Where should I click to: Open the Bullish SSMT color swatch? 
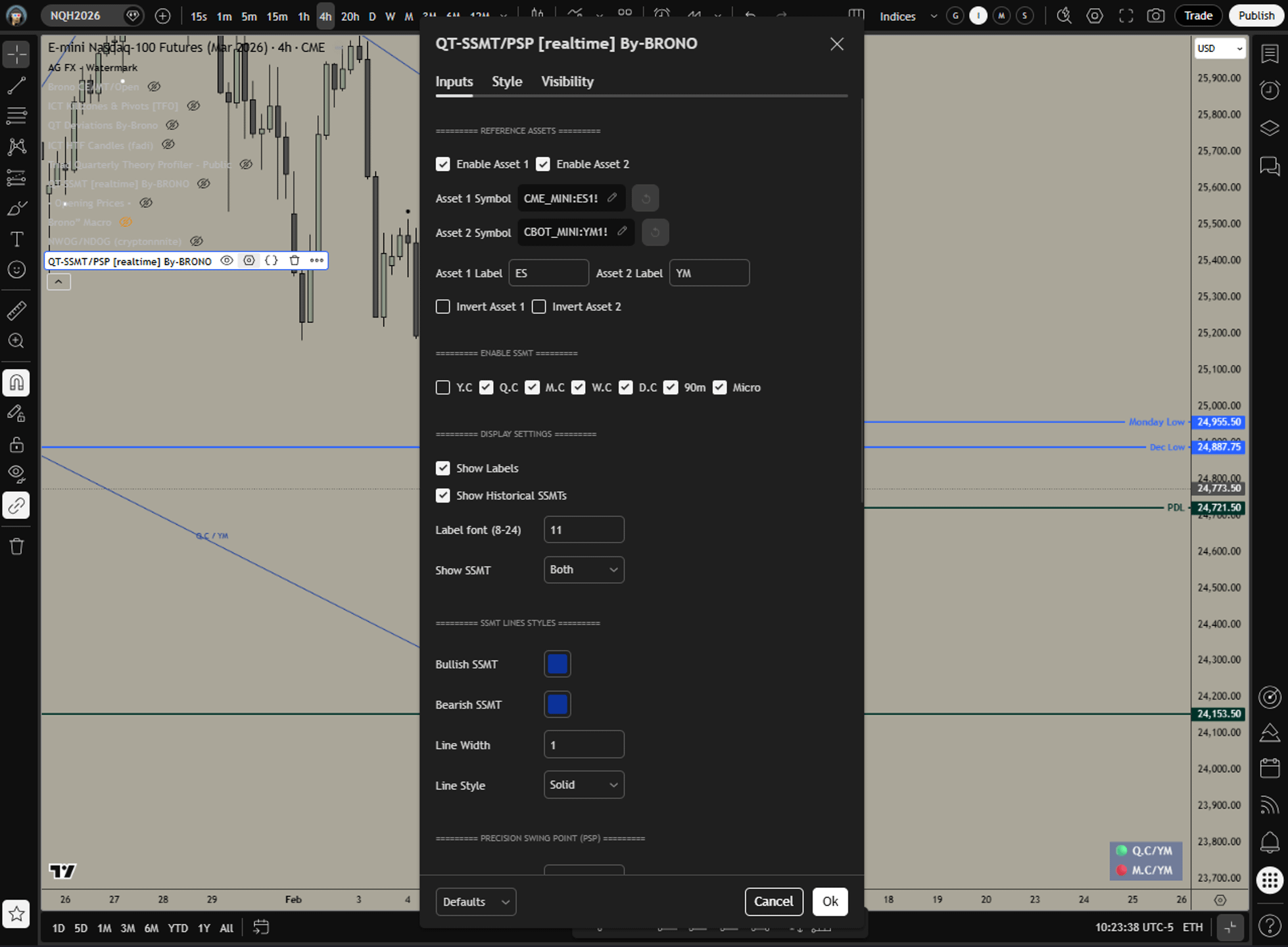pyautogui.click(x=558, y=664)
